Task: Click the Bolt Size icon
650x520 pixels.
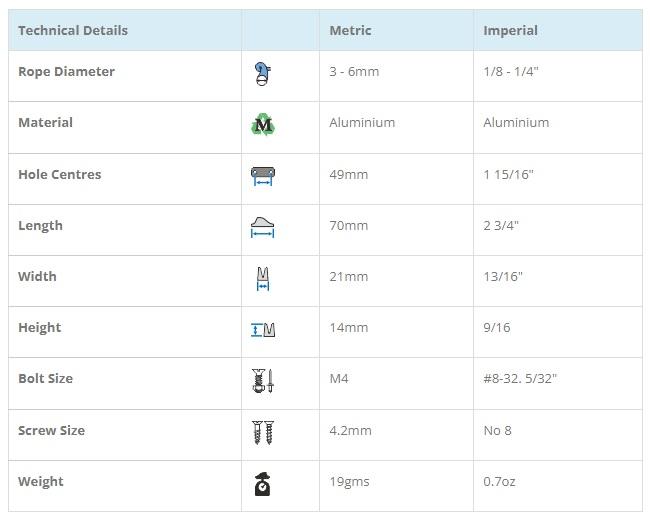Action: click(263, 380)
